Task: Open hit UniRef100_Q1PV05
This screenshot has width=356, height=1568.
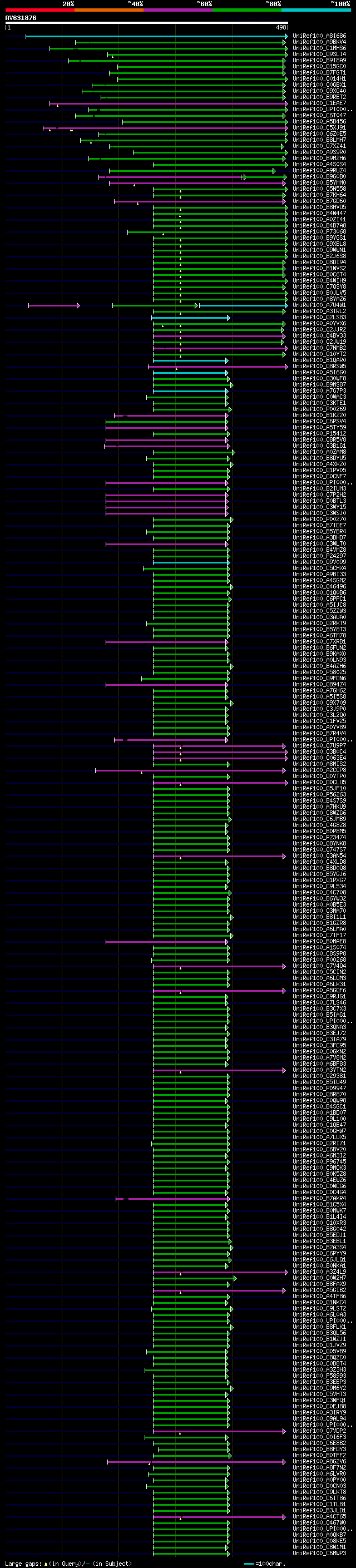Action: 319,470
